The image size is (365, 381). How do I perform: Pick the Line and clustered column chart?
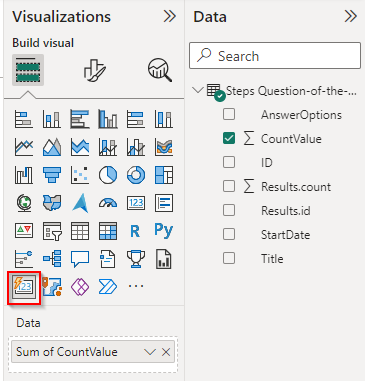tap(136, 147)
